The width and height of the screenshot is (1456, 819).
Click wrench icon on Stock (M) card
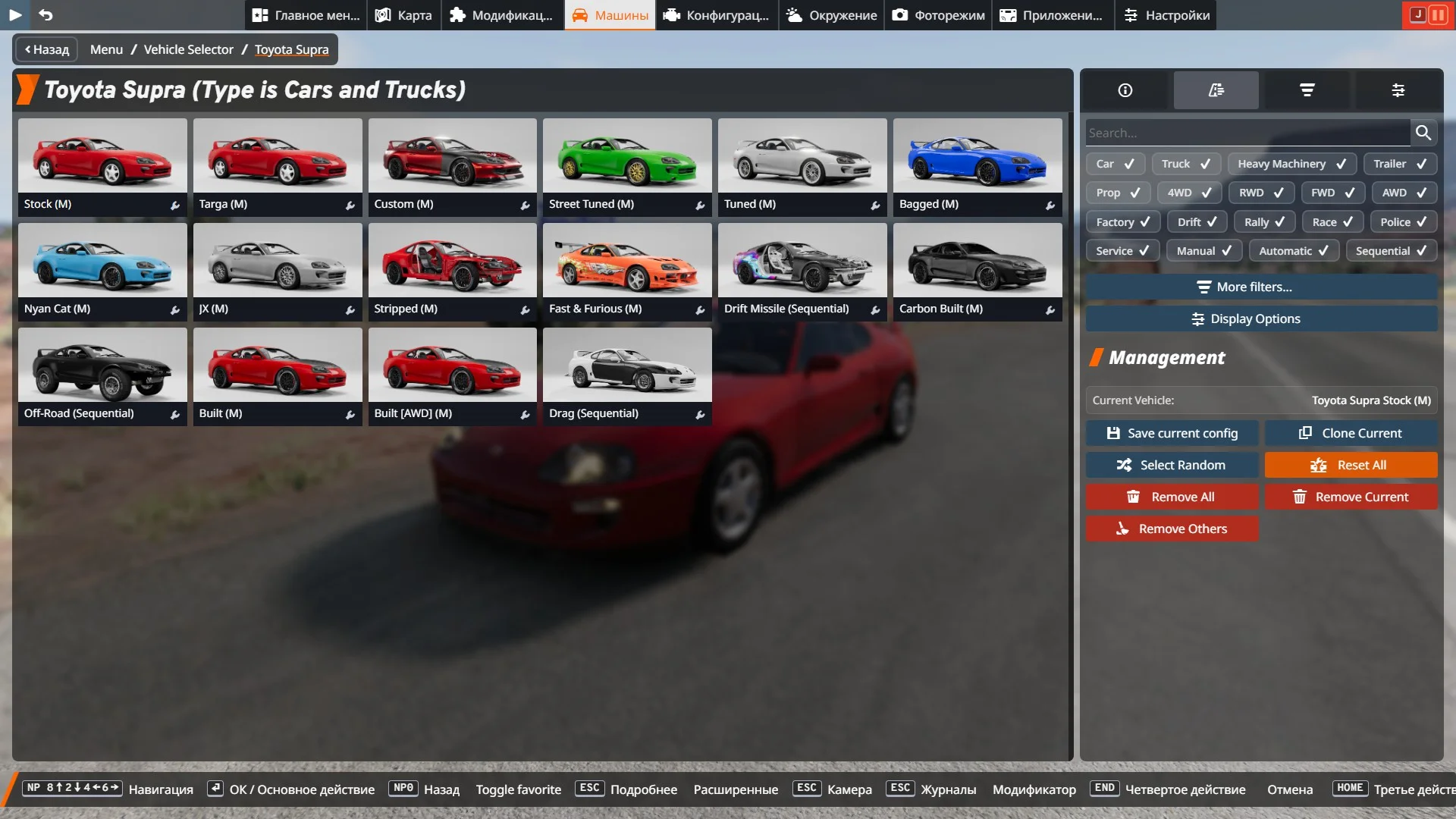pos(175,205)
